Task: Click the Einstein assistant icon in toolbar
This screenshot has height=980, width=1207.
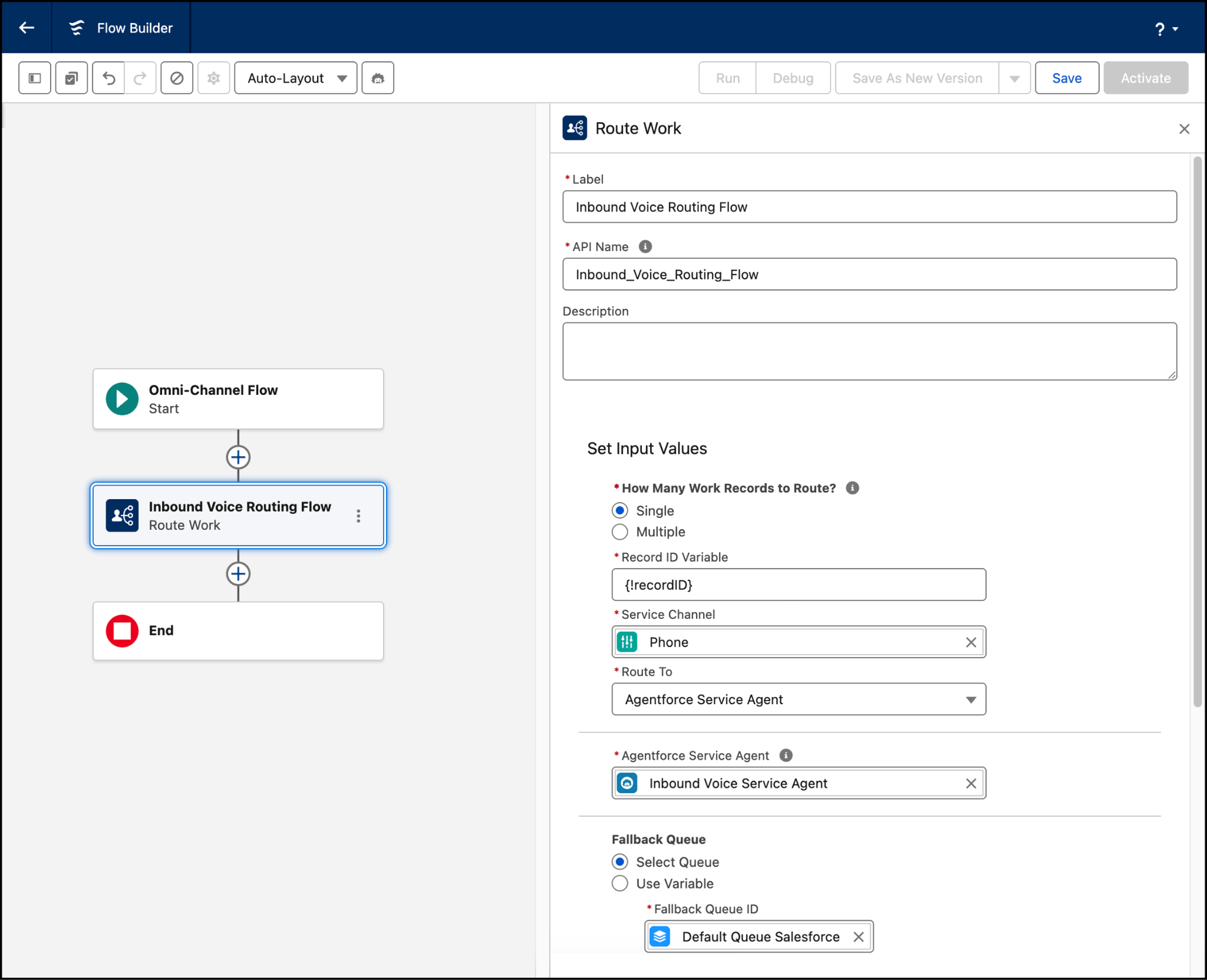Action: coord(378,78)
